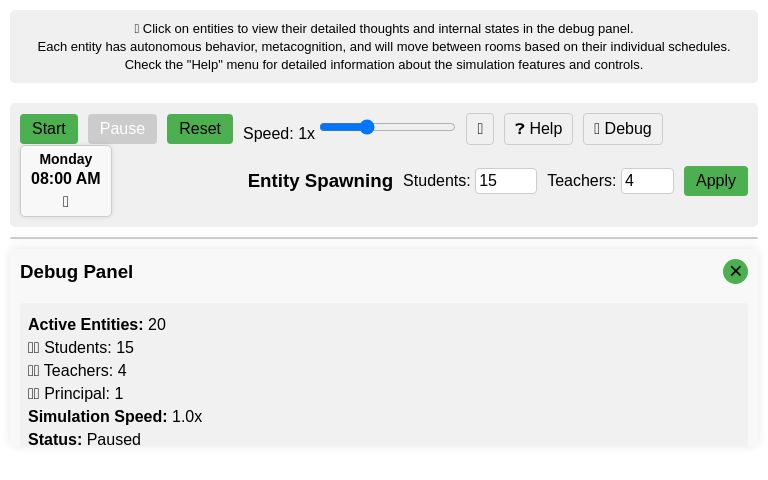Click the Debug Panel heading
768x480 pixels.
[76, 272]
